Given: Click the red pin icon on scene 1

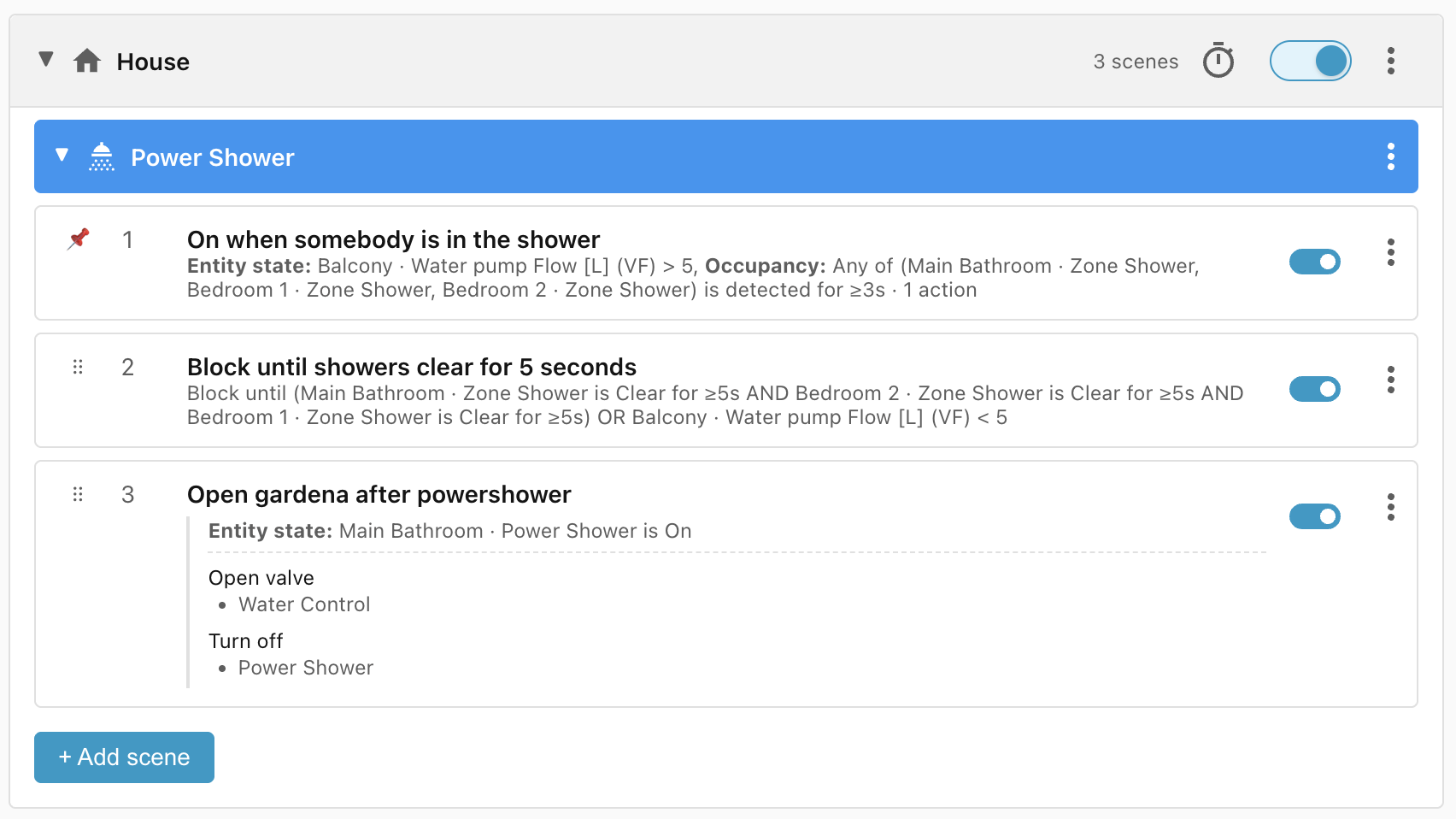Looking at the screenshot, I should pyautogui.click(x=79, y=239).
